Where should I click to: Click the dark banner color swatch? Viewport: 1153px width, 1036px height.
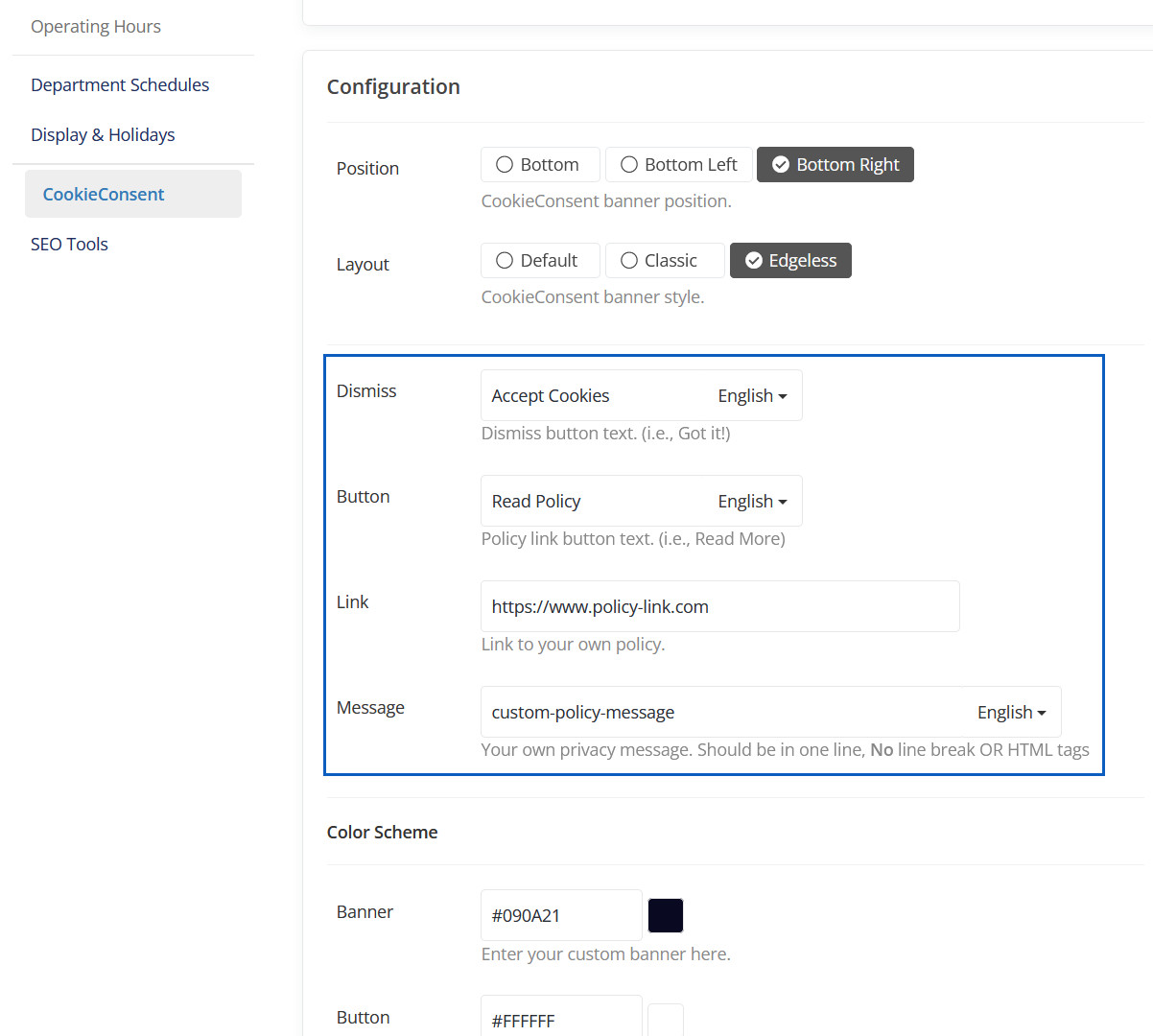point(666,916)
